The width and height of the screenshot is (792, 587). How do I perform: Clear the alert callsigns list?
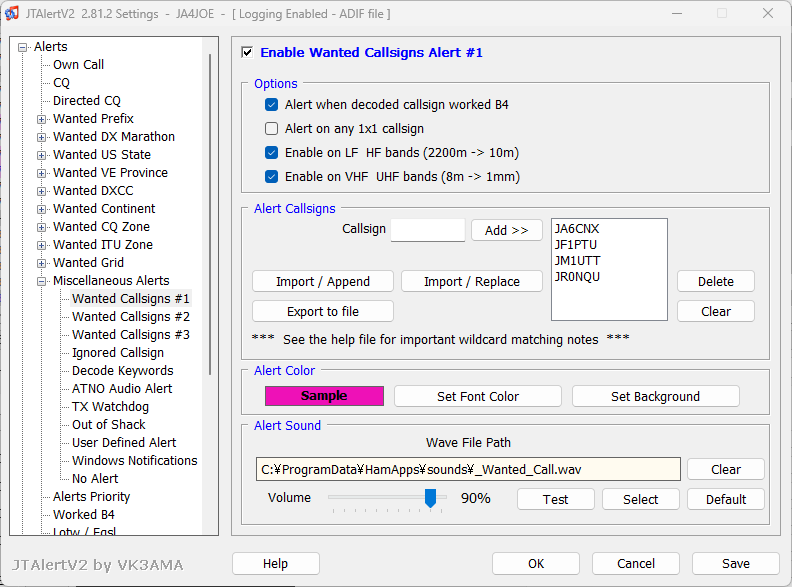pyautogui.click(x=716, y=311)
